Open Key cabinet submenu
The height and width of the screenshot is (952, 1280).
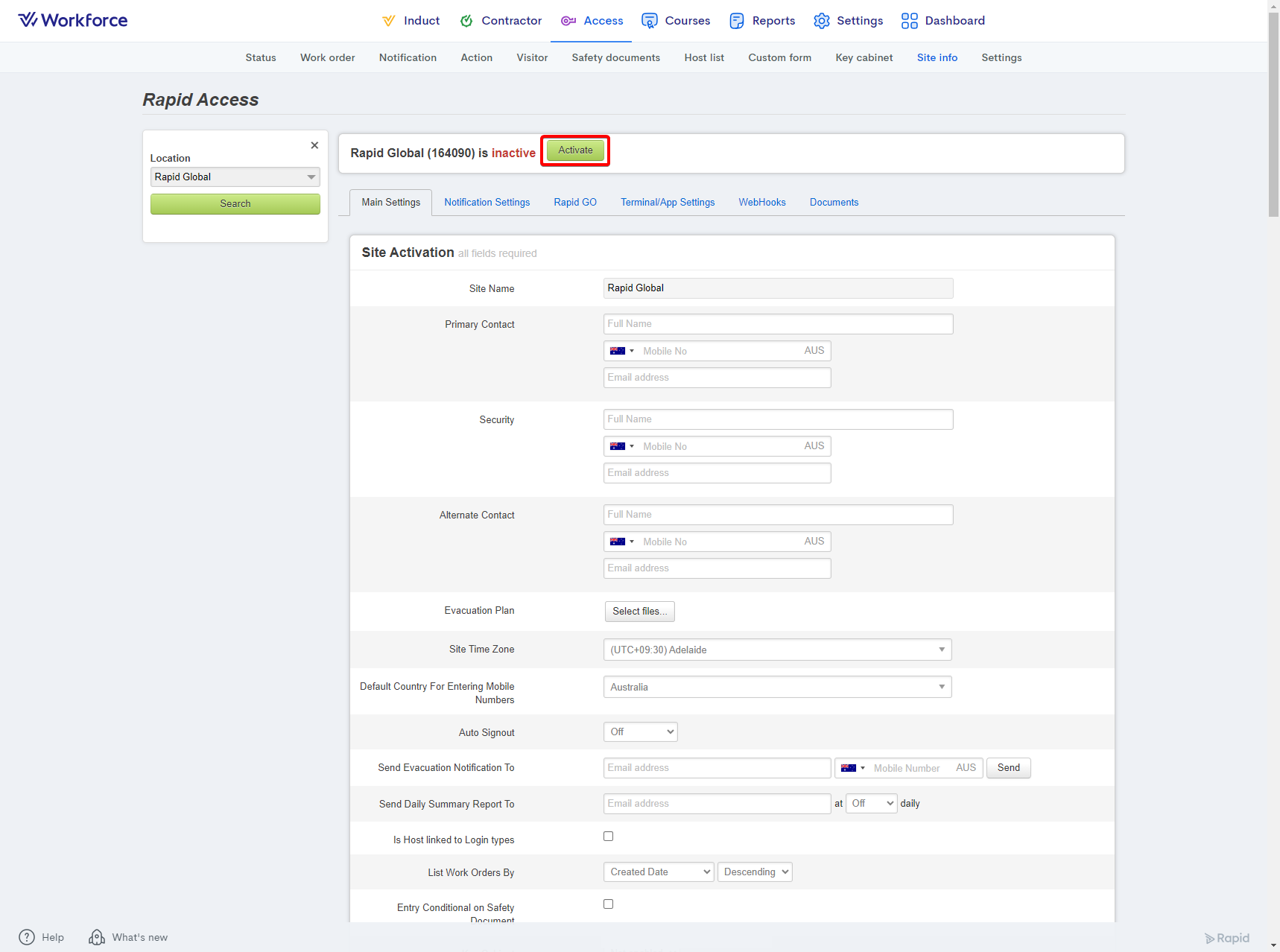click(x=864, y=57)
